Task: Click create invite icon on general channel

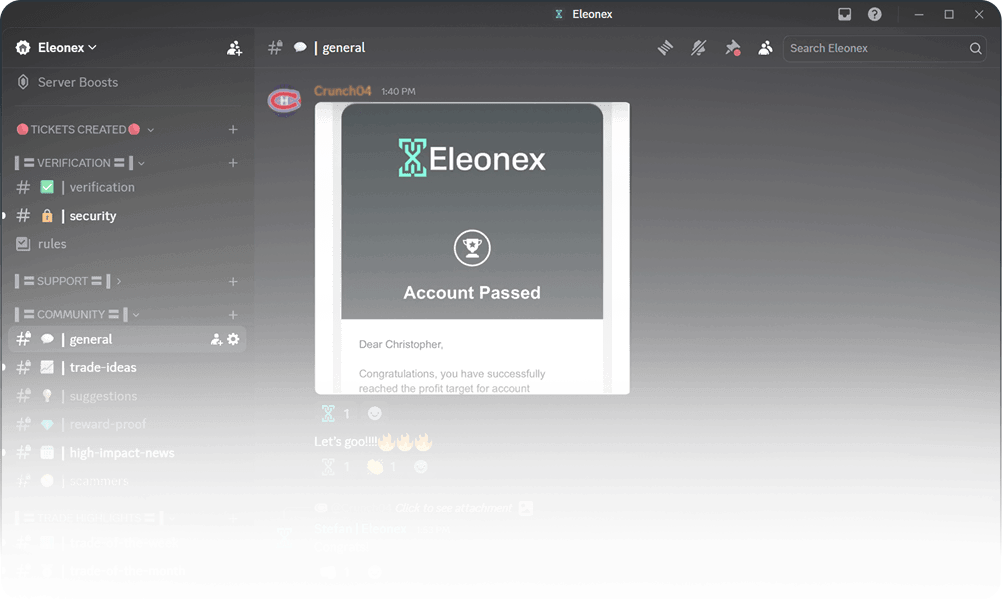Action: pyautogui.click(x=217, y=340)
